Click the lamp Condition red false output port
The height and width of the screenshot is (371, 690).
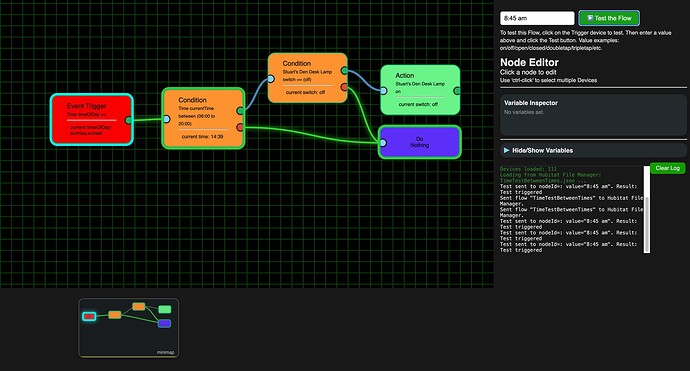click(x=344, y=87)
